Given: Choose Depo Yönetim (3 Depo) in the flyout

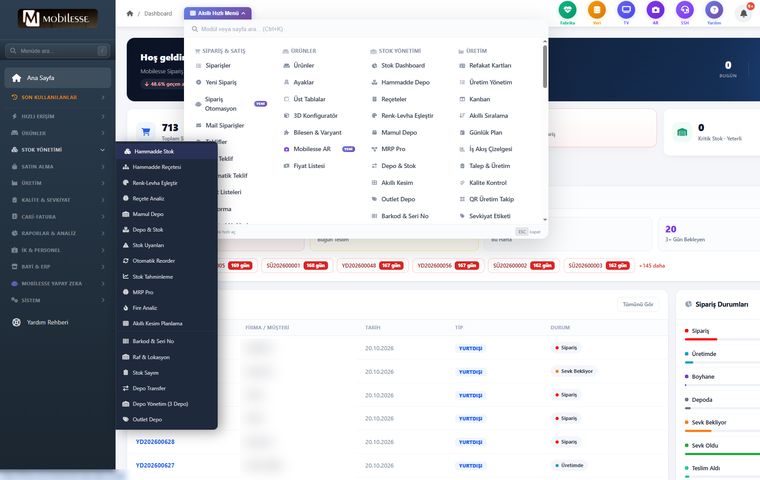Looking at the screenshot, I should 166,404.
